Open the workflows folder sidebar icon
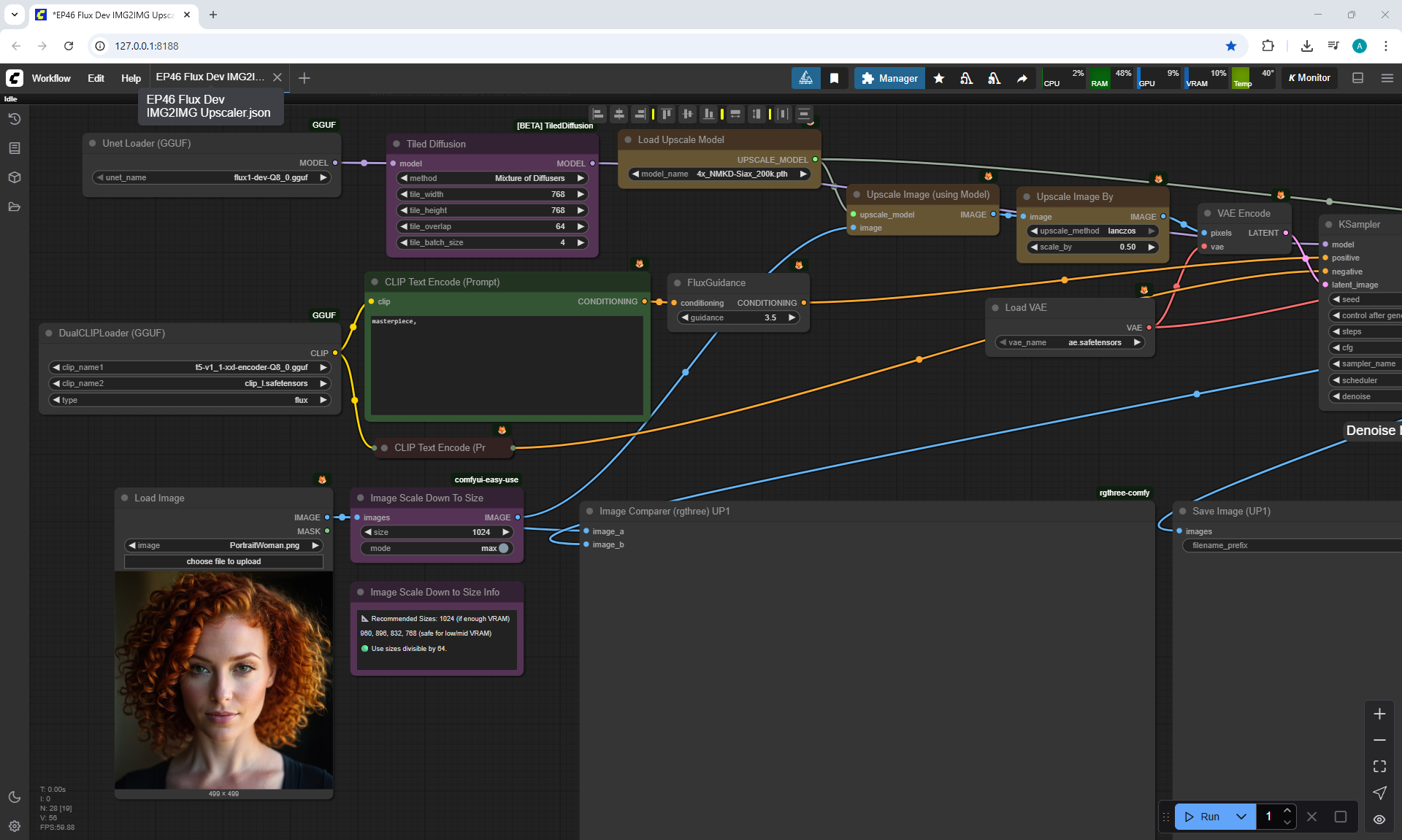The image size is (1402, 840). coord(14,207)
